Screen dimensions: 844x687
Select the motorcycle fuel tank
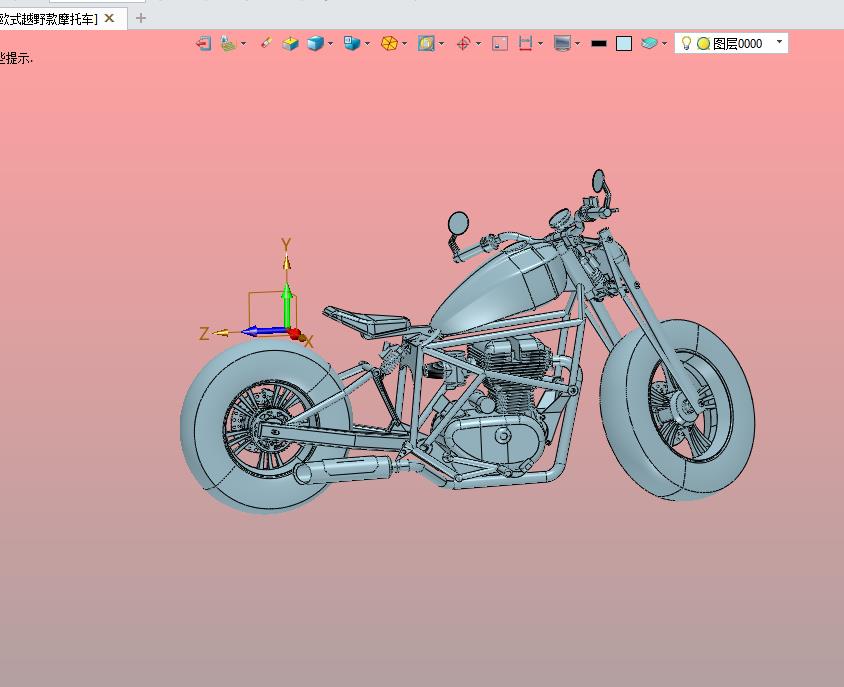click(x=498, y=291)
